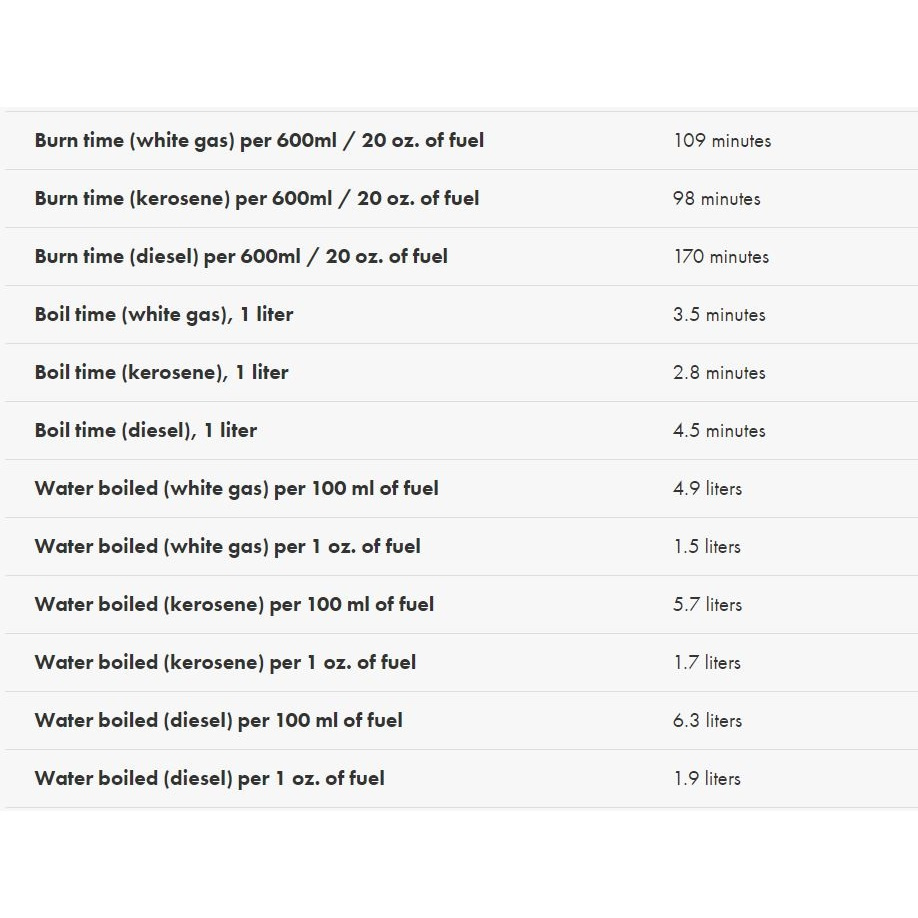918x918 pixels.
Task: Select the "Boil time (kerosene), 1 liter" label
Action: tap(161, 373)
